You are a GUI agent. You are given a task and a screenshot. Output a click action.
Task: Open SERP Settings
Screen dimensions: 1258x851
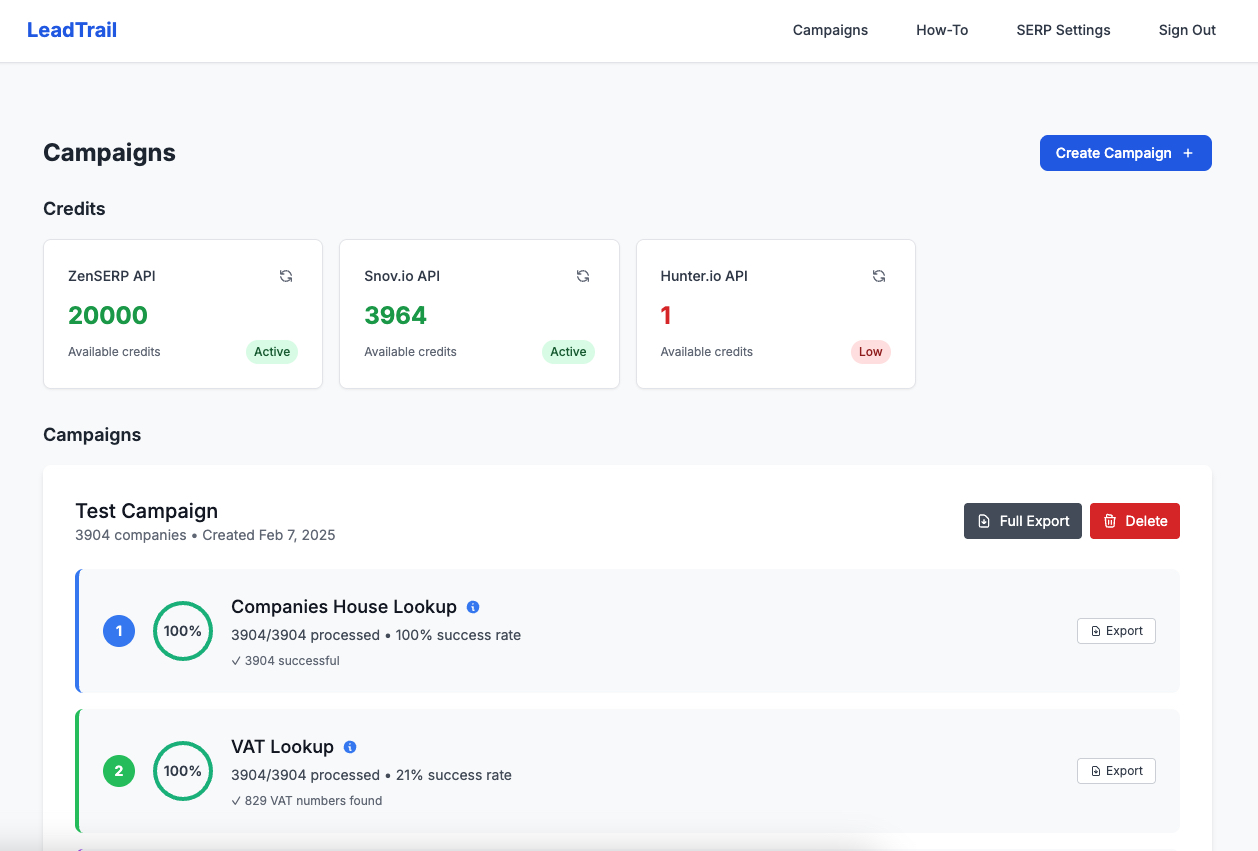tap(1063, 30)
